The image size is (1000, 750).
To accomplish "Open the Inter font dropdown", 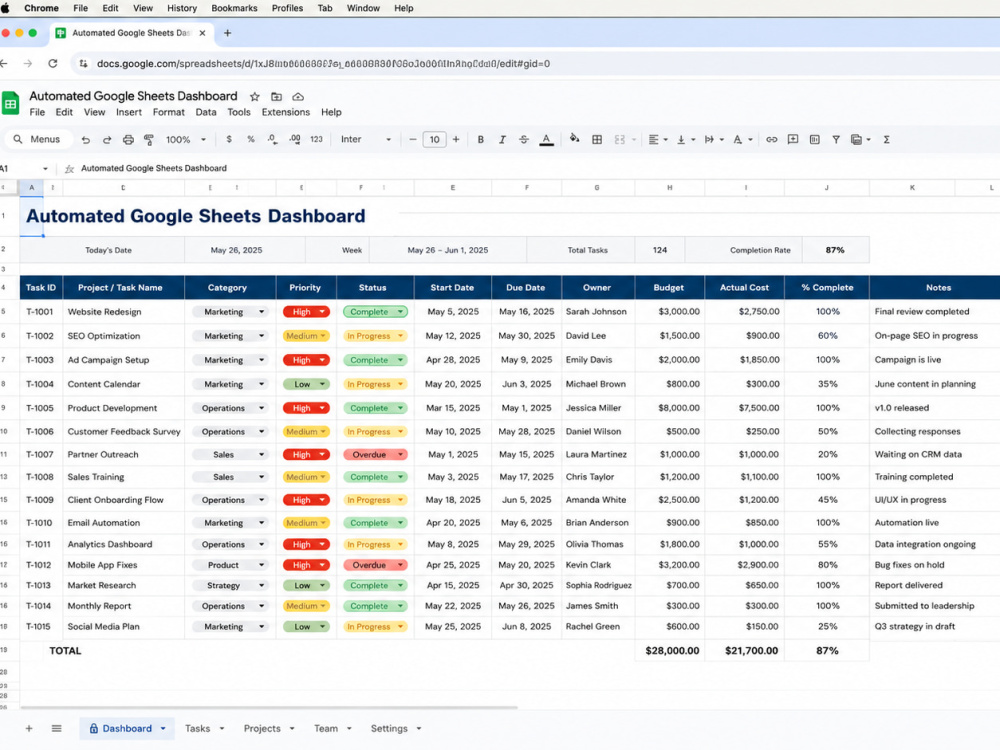I will click(366, 140).
